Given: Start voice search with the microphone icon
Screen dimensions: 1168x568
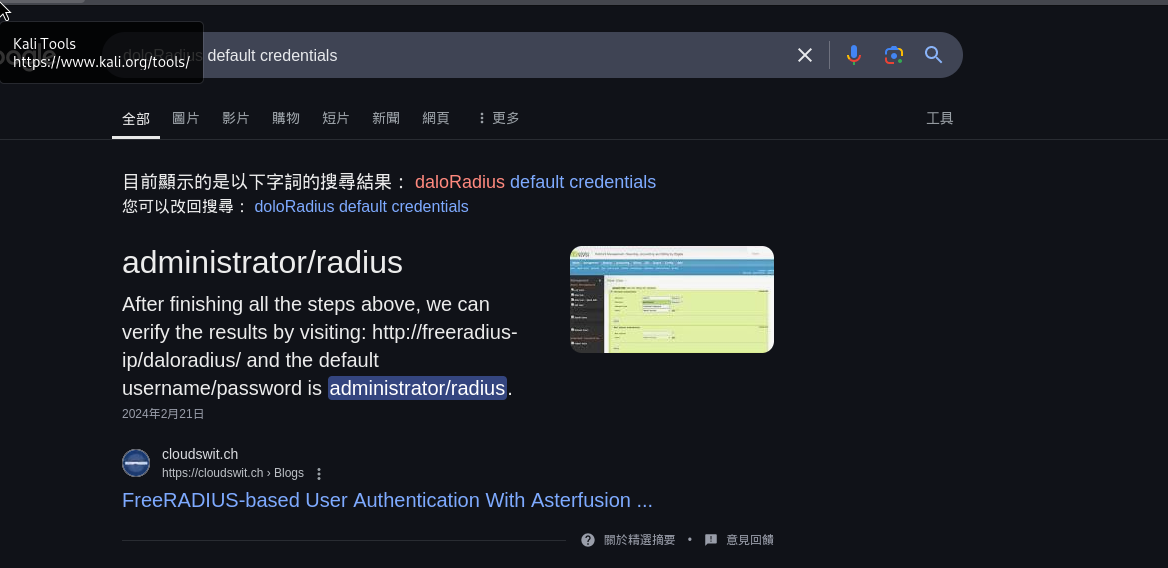Looking at the screenshot, I should (x=853, y=55).
